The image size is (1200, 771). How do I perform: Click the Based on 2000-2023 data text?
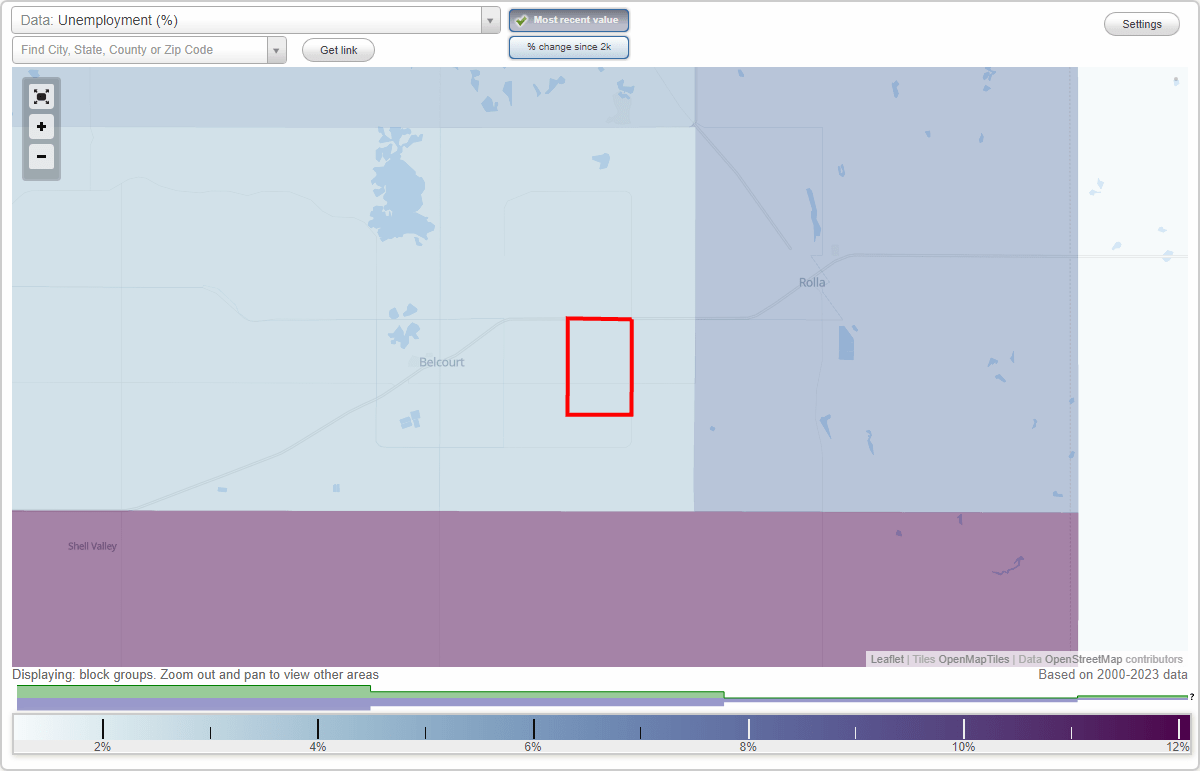[x=1113, y=675]
